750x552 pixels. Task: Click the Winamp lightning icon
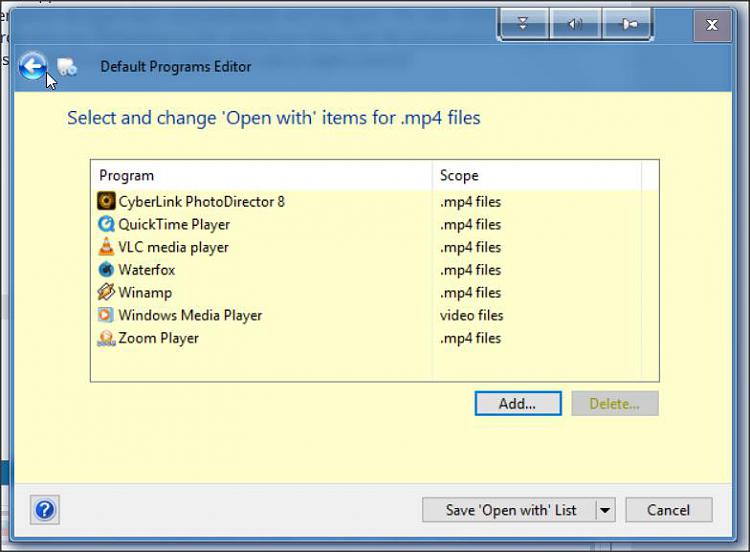106,292
